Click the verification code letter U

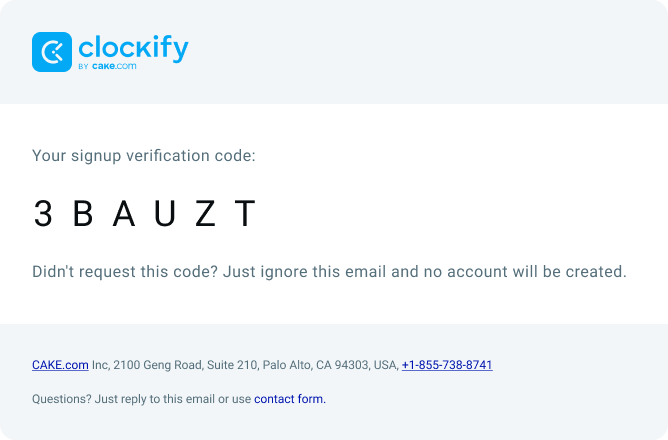[x=165, y=213]
